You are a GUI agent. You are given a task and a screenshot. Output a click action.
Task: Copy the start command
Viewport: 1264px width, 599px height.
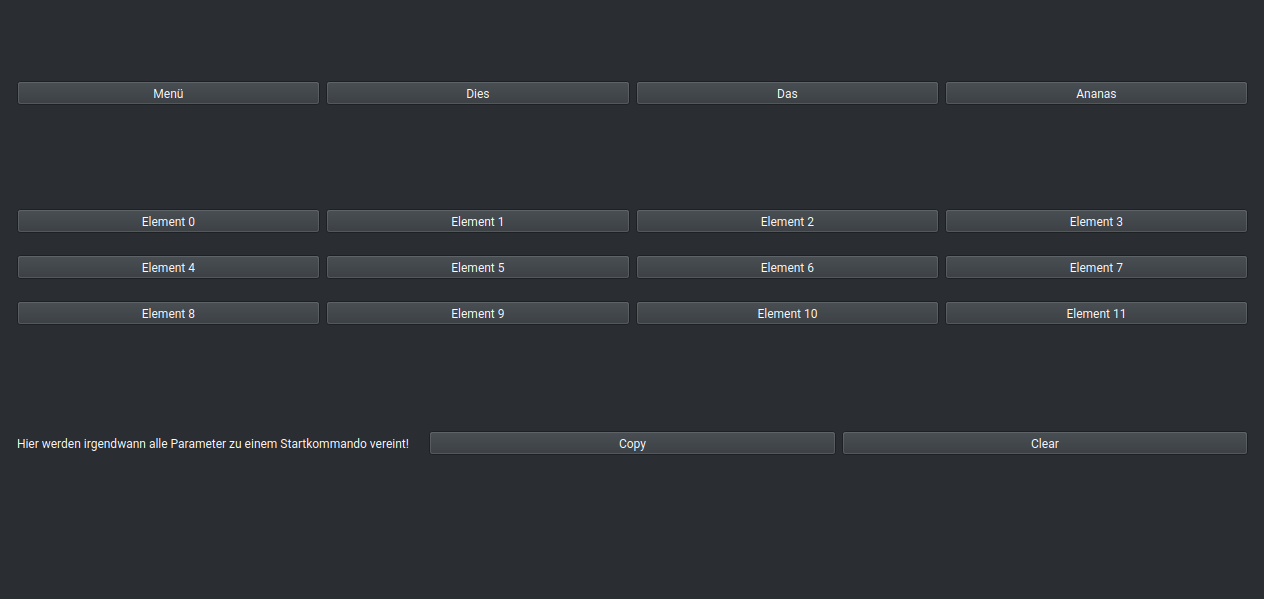632,443
